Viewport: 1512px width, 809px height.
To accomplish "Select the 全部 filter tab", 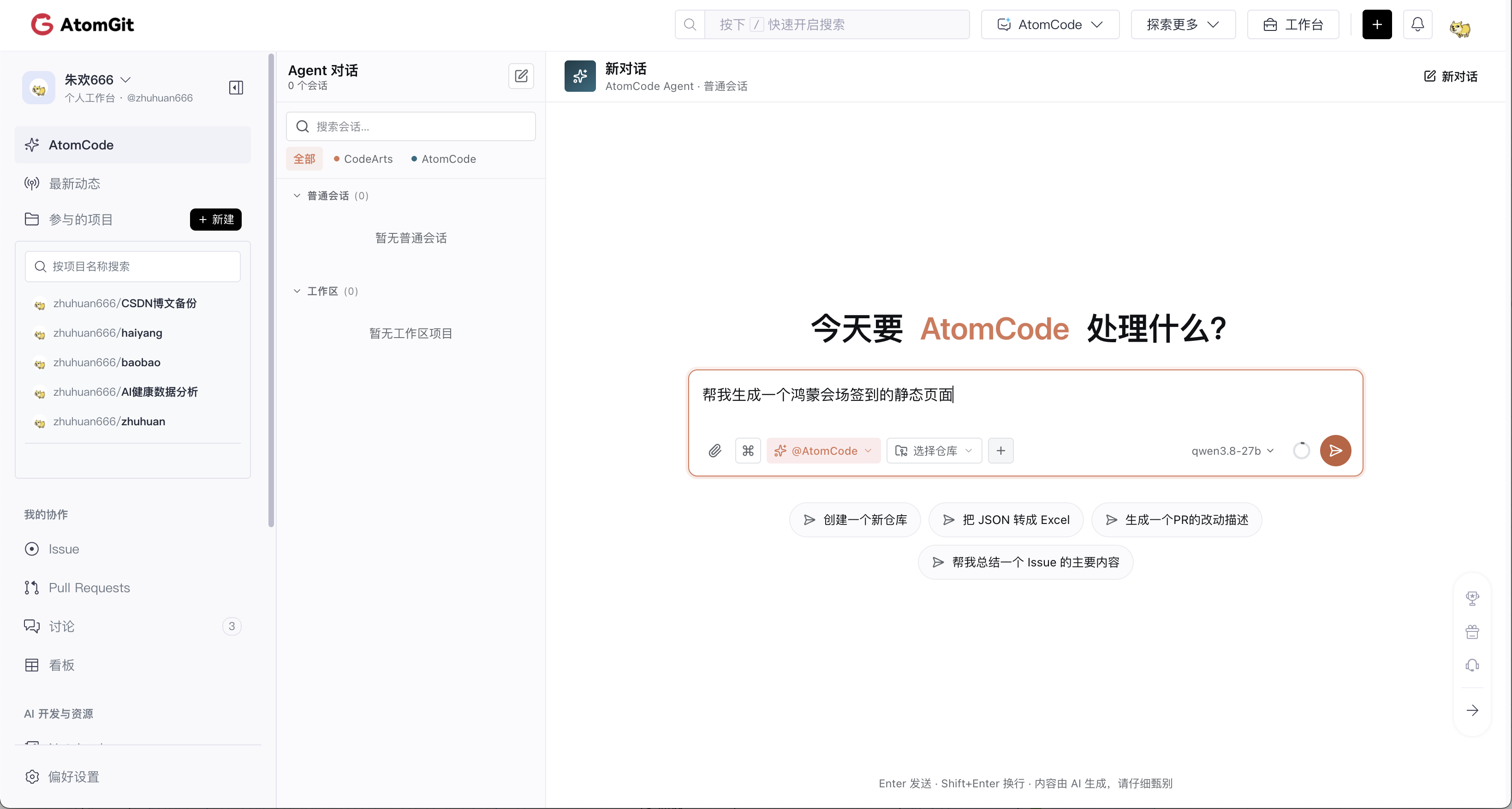I will coord(304,159).
